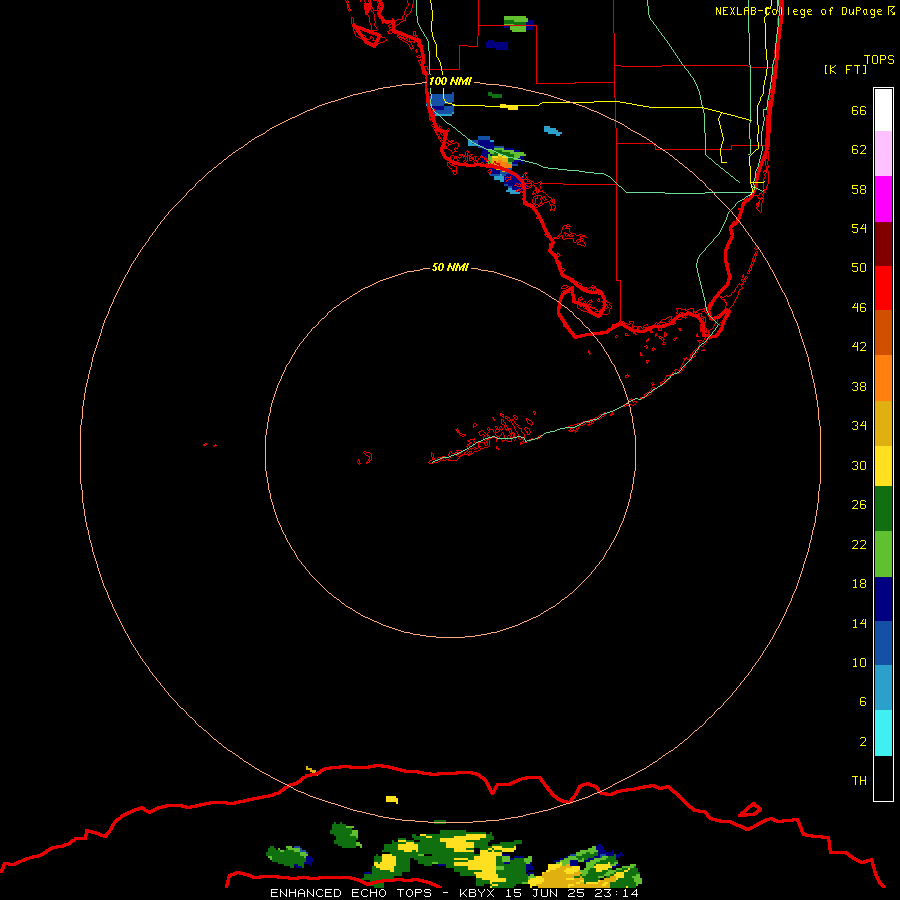Click the 6 value on legend scale
This screenshot has height=900, width=900.
click(x=862, y=701)
